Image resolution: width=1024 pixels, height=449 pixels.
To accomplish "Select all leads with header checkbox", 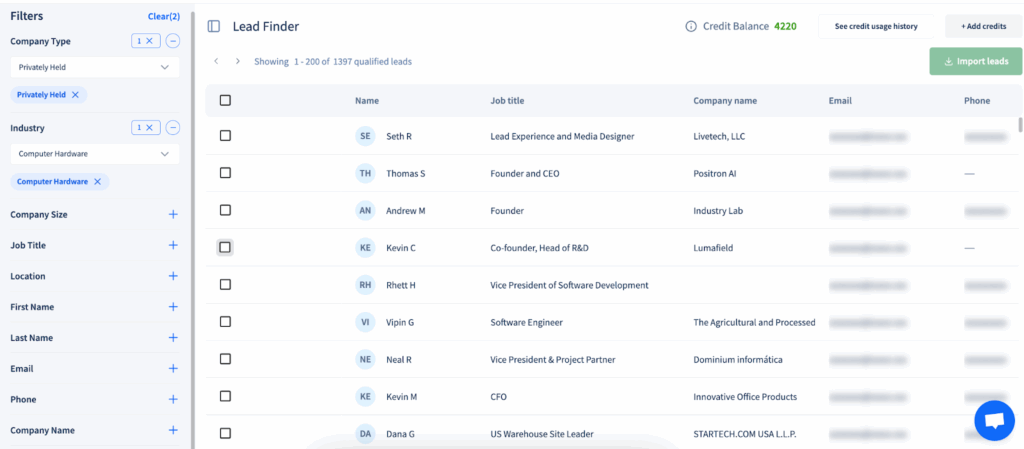I will pos(225,100).
